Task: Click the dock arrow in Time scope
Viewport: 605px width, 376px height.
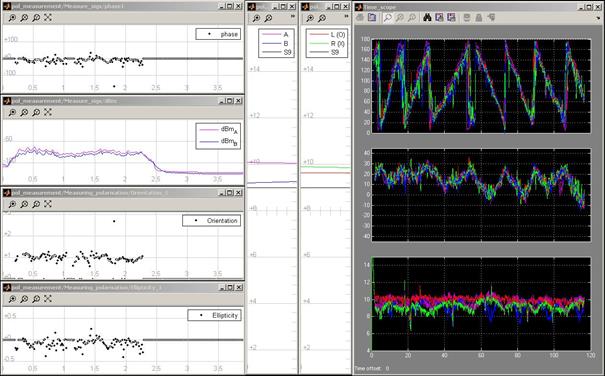Action: point(599,18)
